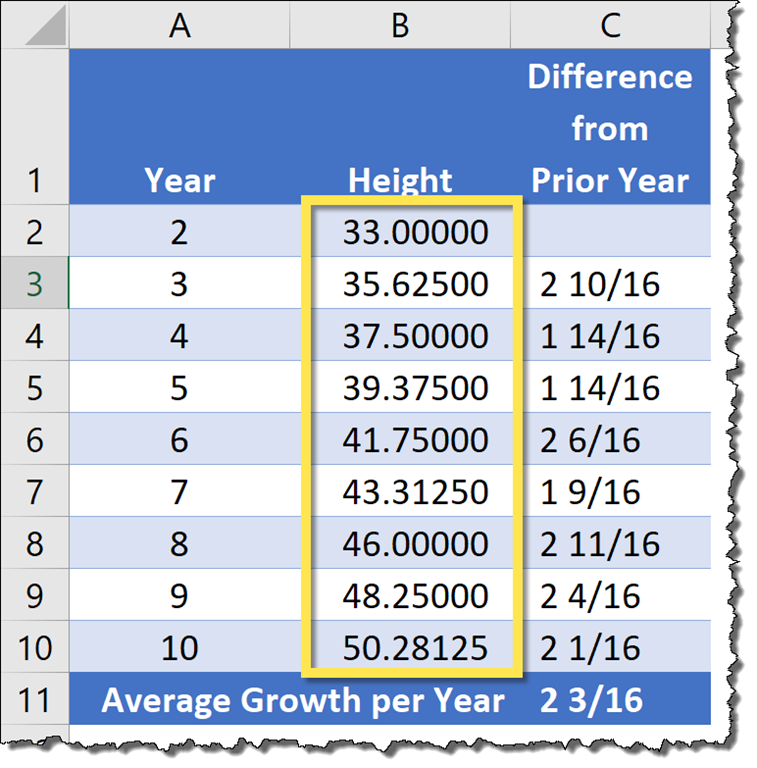The width and height of the screenshot is (757, 768).
Task: Select row 3 header
Action: click(34, 284)
